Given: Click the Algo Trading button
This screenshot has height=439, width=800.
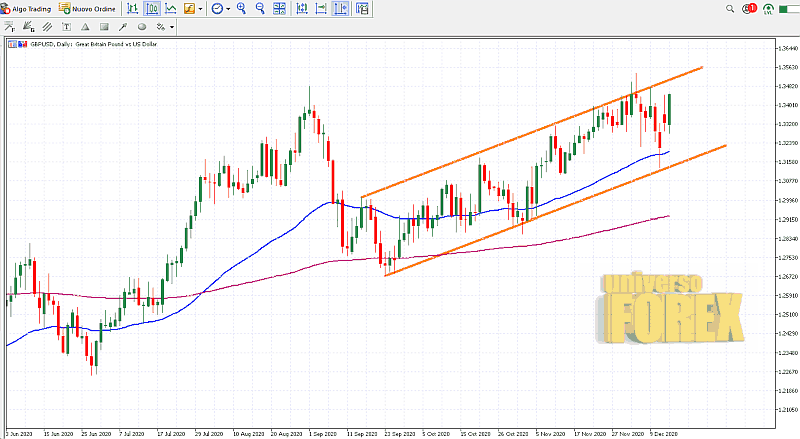Looking at the screenshot, I should (x=28, y=9).
